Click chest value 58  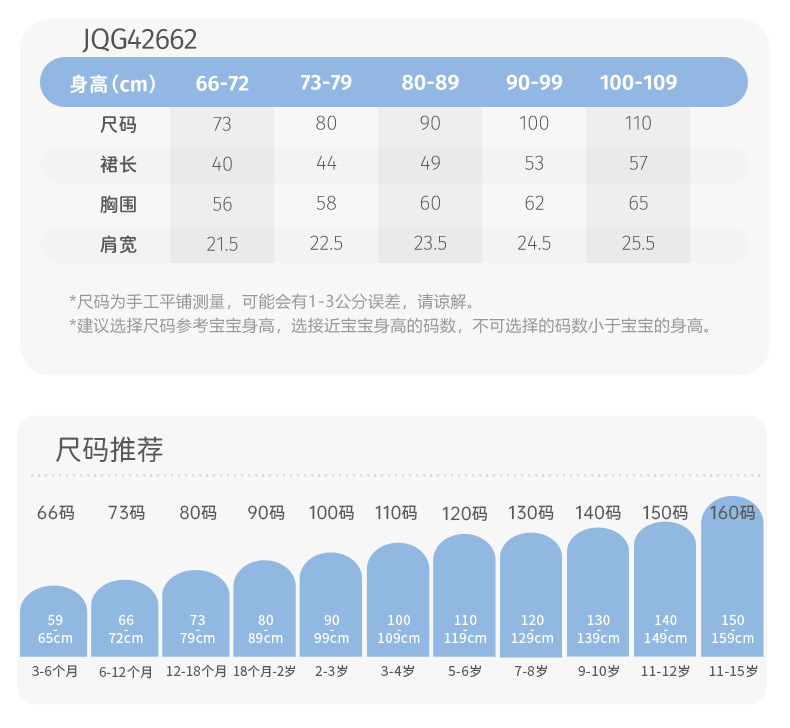pos(326,203)
